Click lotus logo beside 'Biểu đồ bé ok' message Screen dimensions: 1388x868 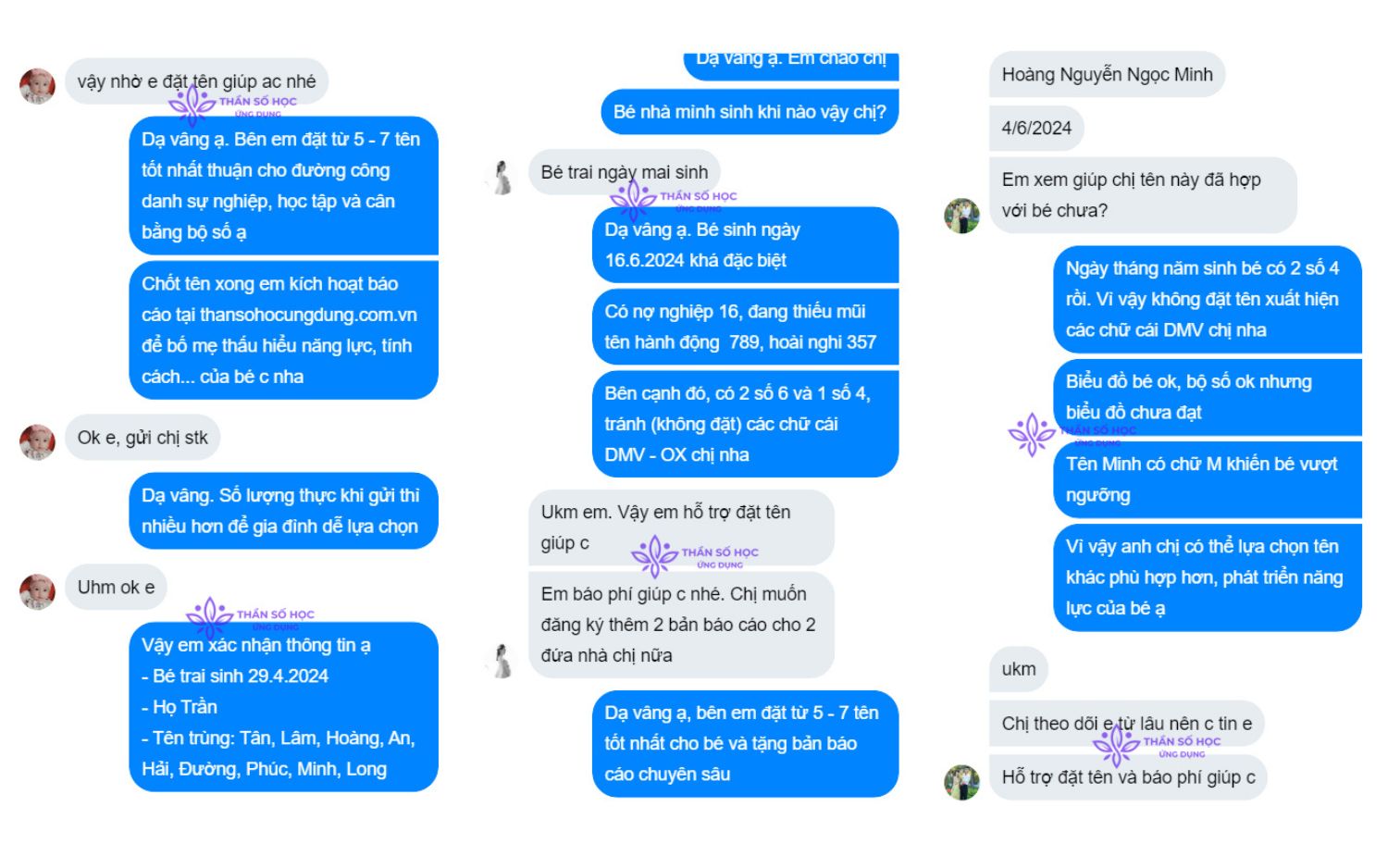[1031, 434]
